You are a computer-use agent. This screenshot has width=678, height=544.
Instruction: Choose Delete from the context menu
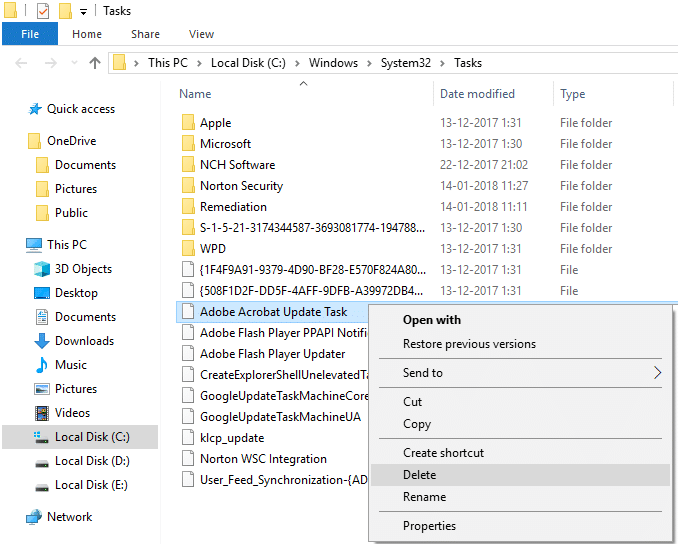pos(419,475)
